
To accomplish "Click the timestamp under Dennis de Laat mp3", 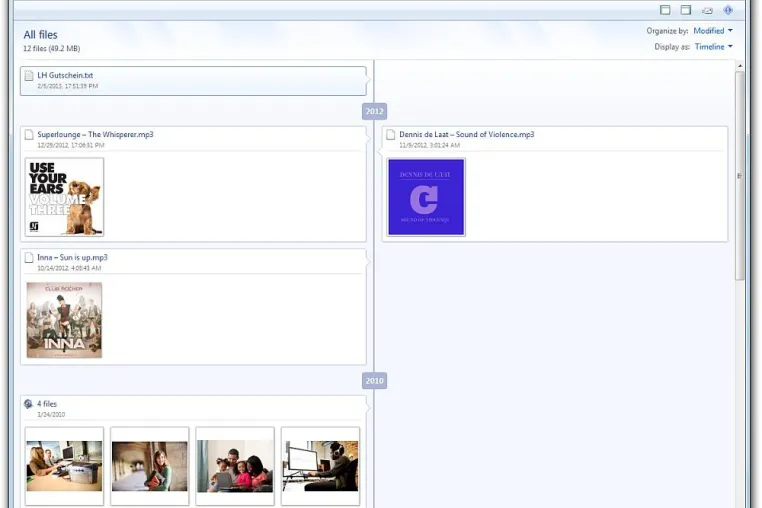I will tap(430, 145).
